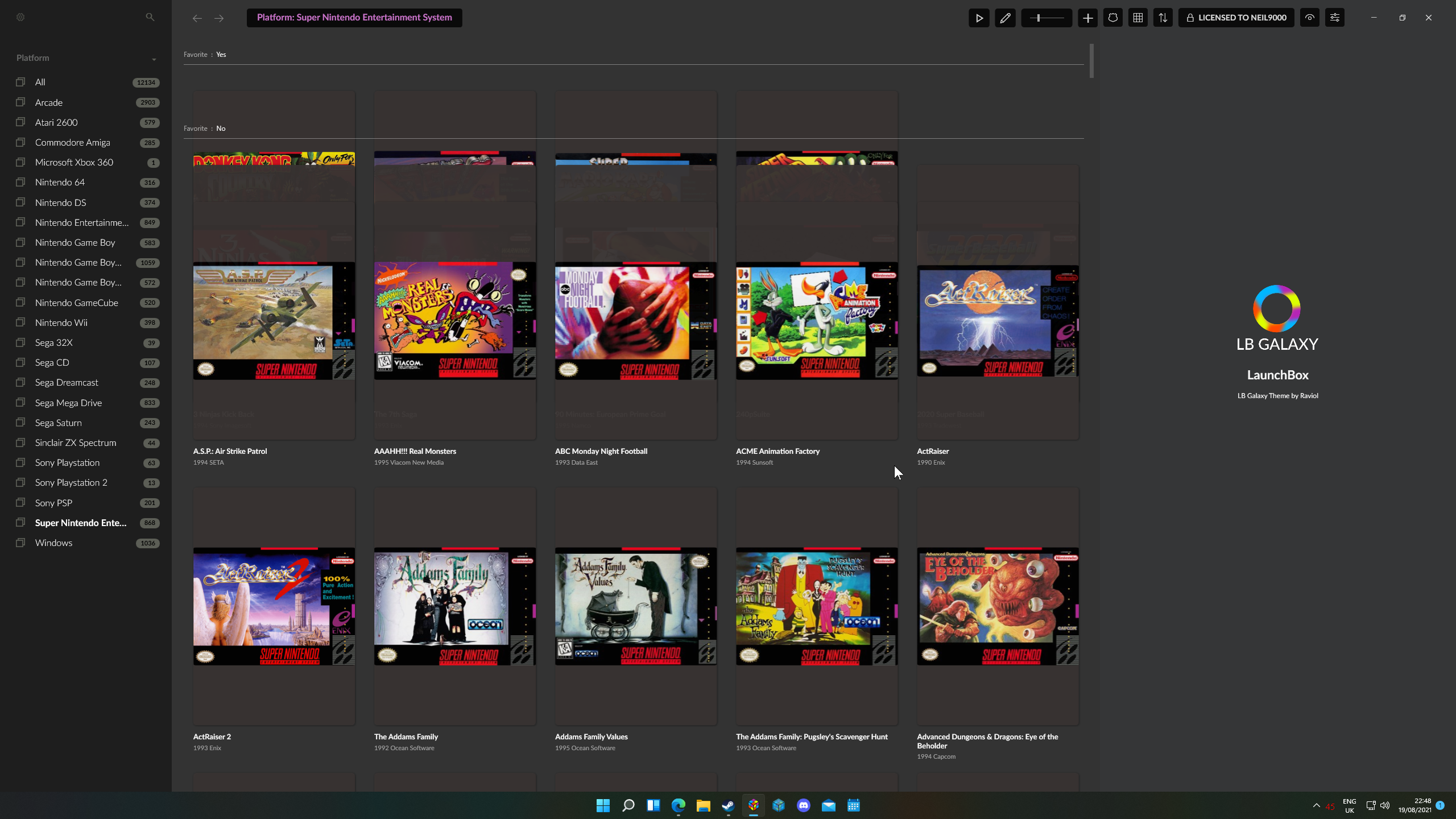Click the Platform: Super Nintendo Entertainment System header

354,18
